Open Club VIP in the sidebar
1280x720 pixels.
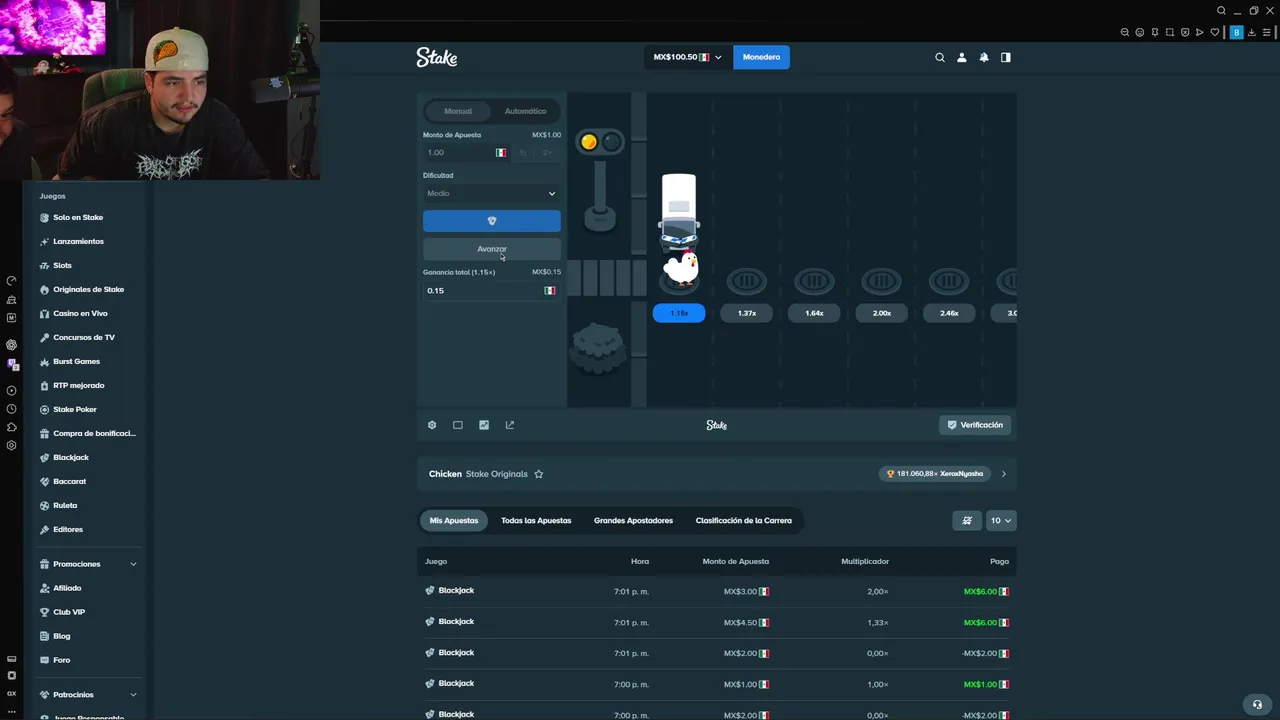point(69,612)
